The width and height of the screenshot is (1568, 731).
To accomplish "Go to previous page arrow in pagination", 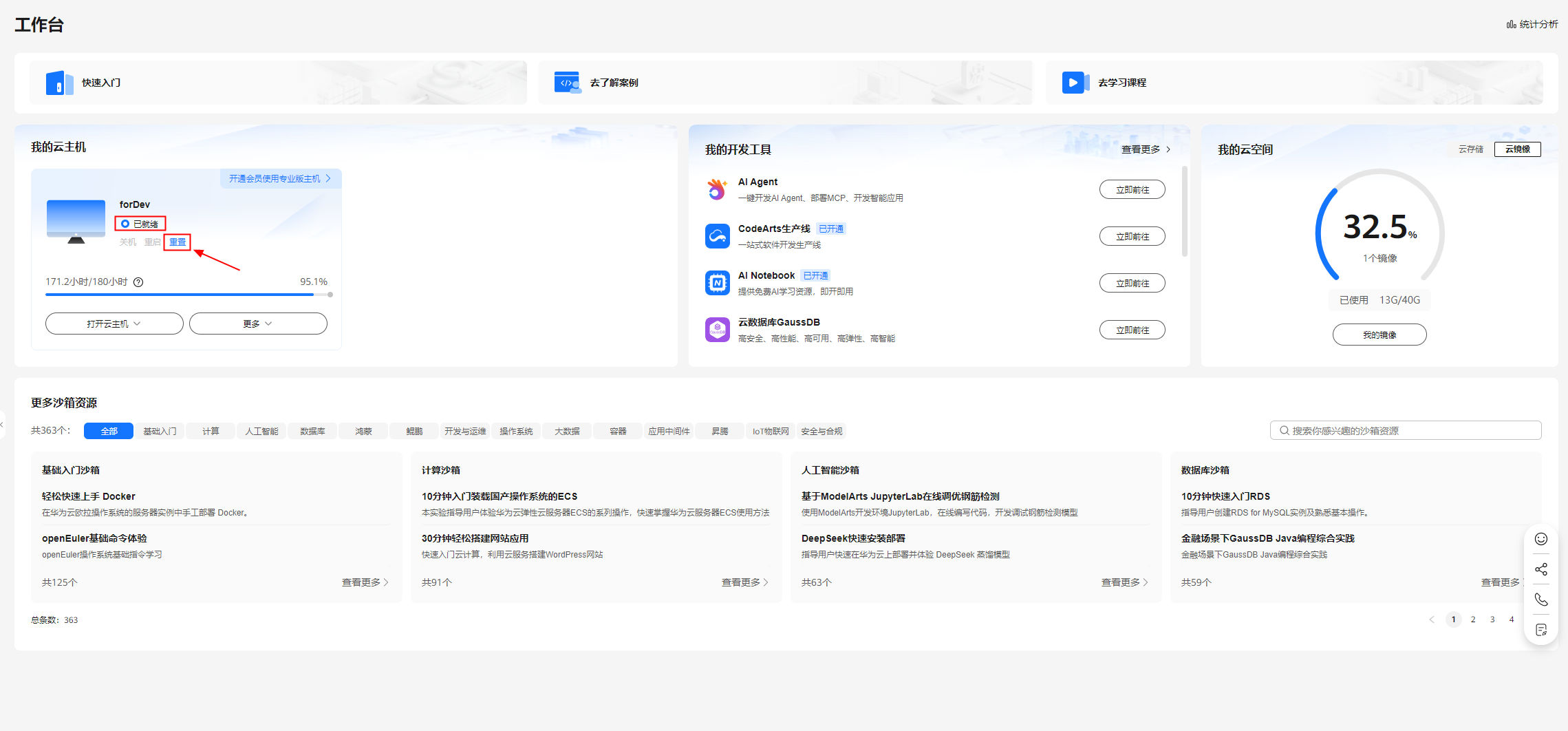I will tap(1432, 619).
